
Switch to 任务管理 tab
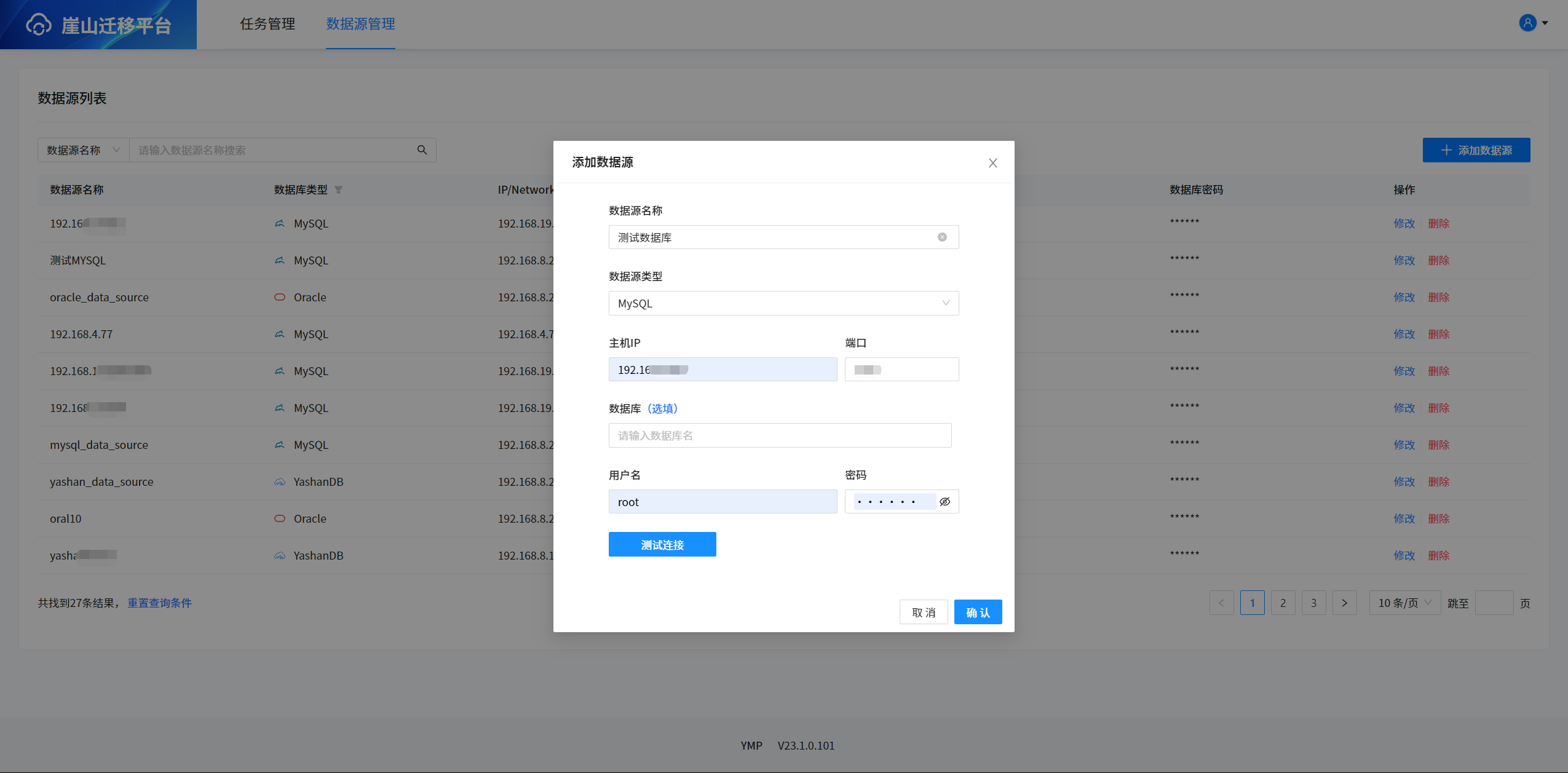pyautogui.click(x=267, y=24)
